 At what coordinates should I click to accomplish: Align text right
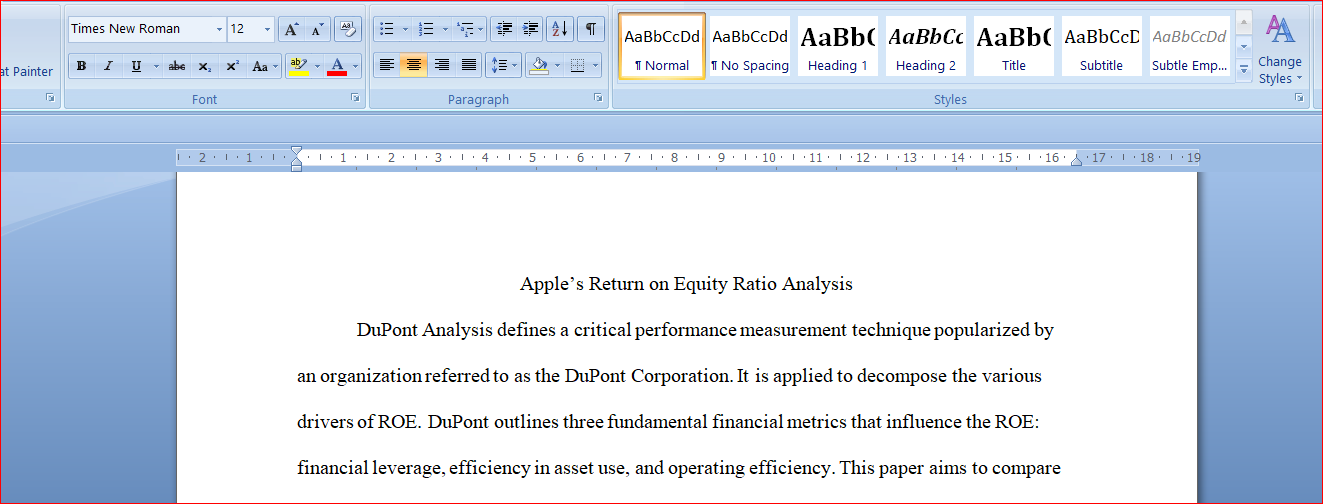(441, 66)
